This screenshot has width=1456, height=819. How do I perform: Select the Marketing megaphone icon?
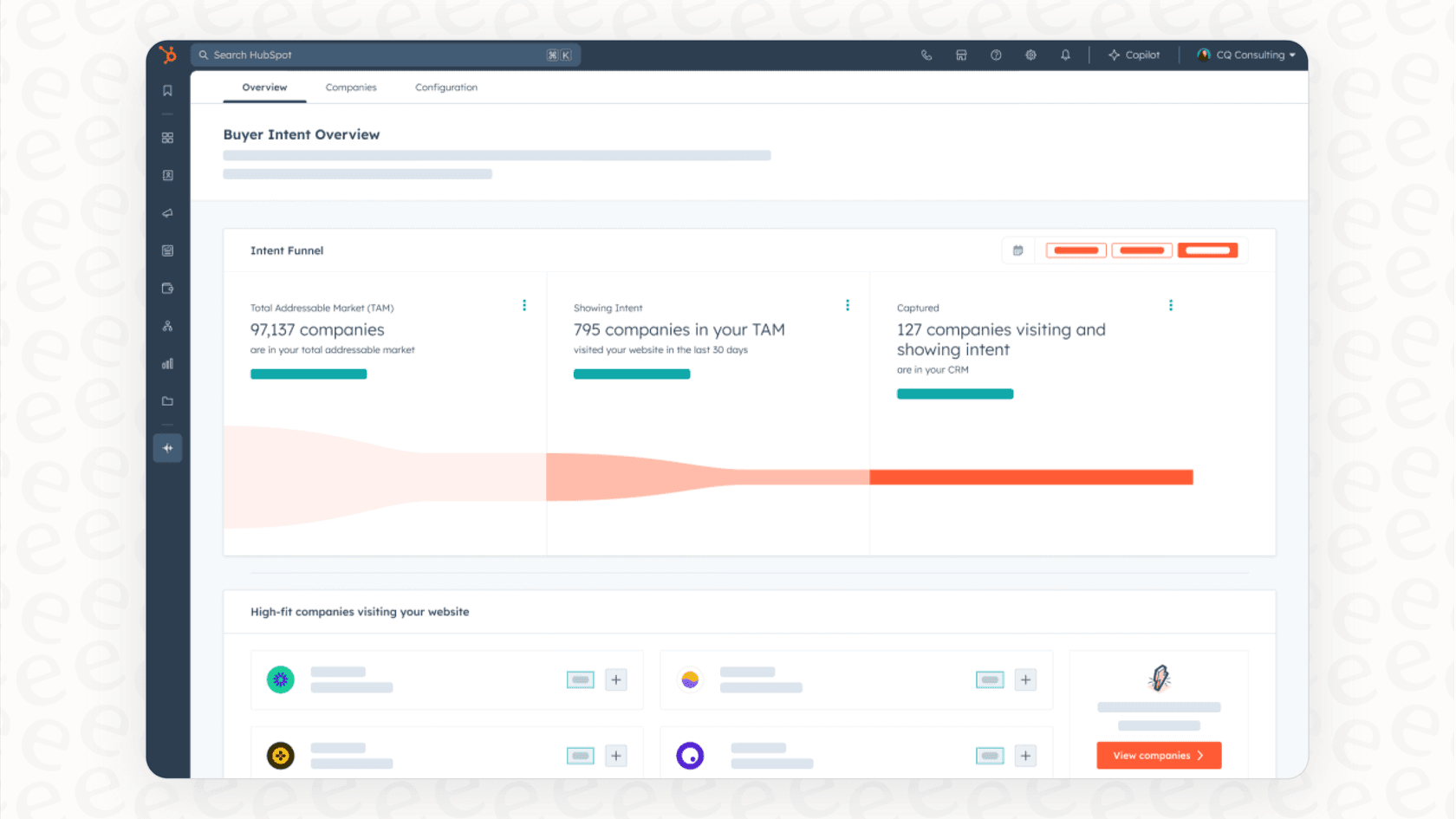click(167, 213)
